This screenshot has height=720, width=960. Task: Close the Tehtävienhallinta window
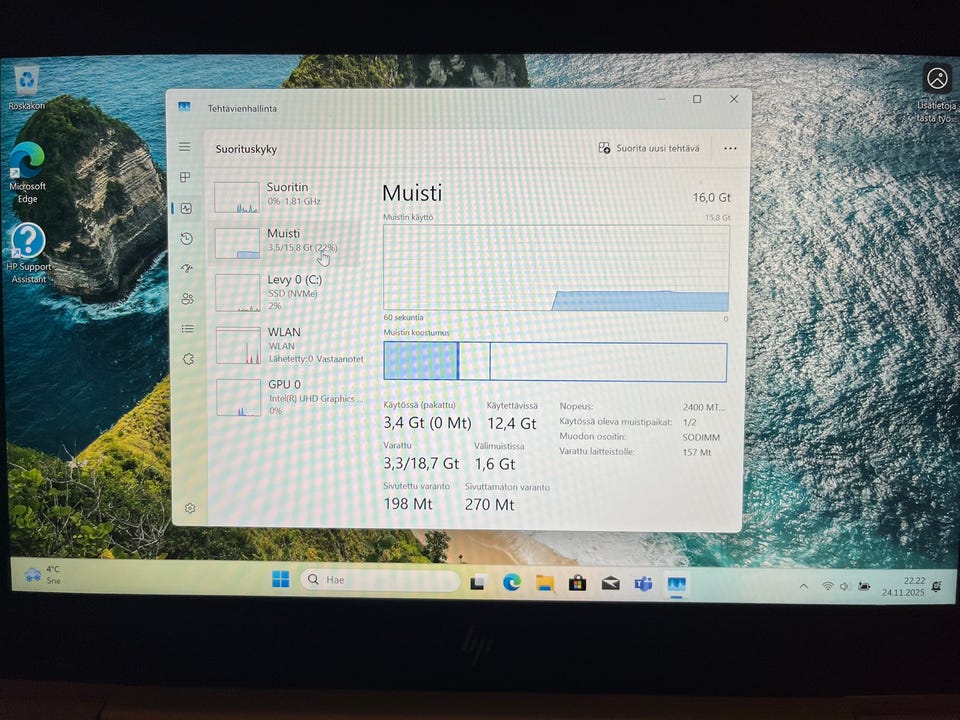[x=733, y=99]
